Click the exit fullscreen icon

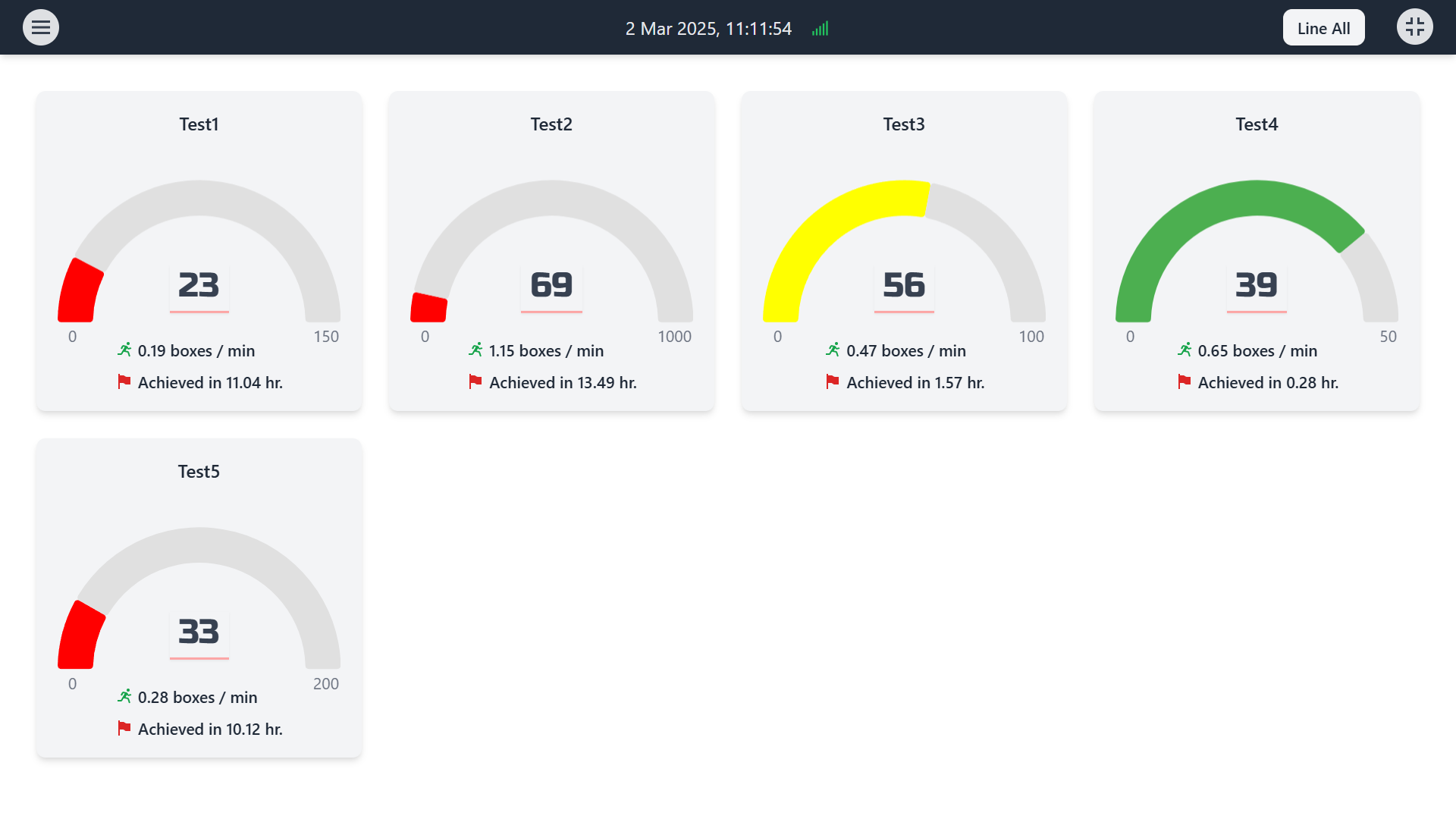tap(1415, 27)
